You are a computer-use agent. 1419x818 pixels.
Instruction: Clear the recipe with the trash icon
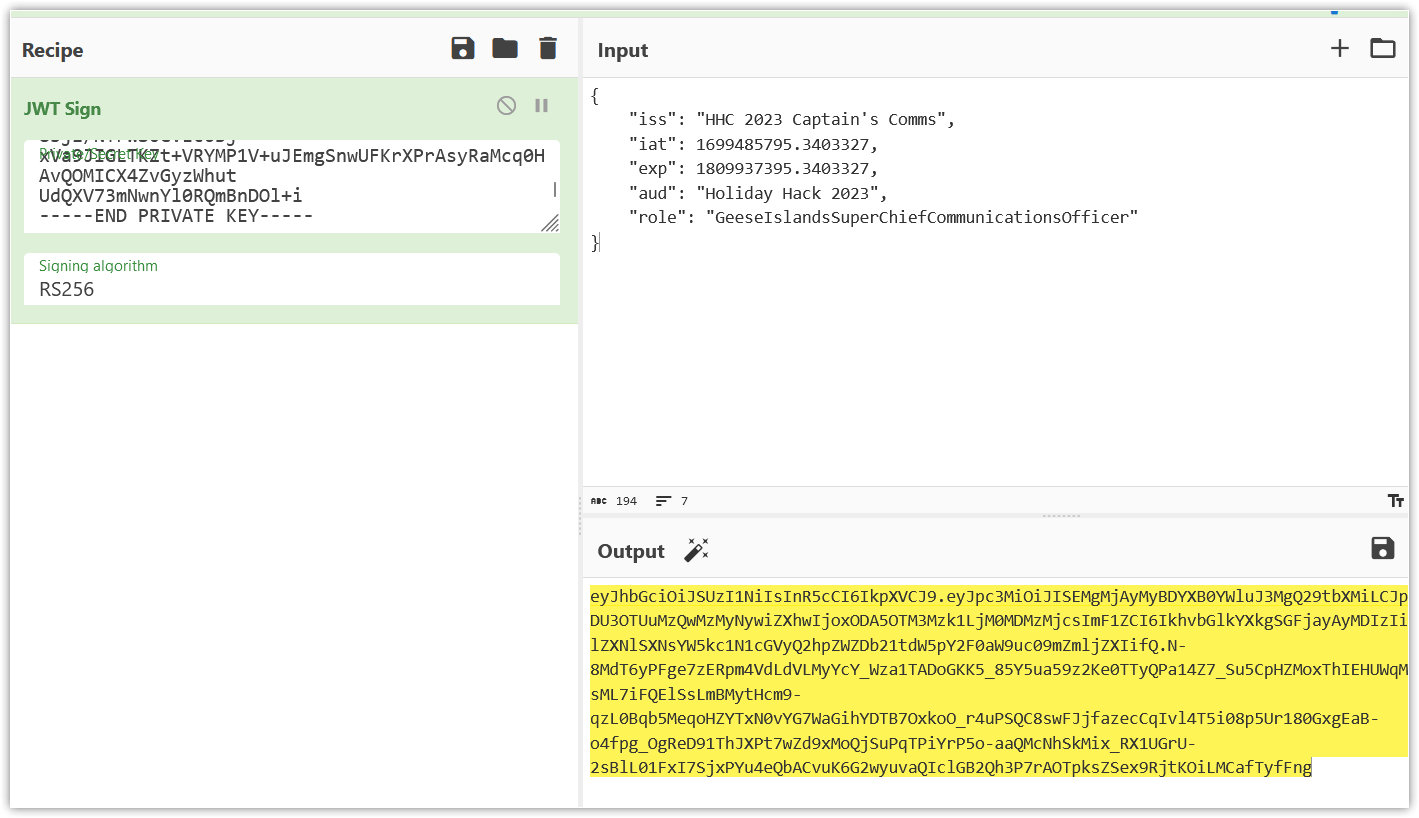547,48
